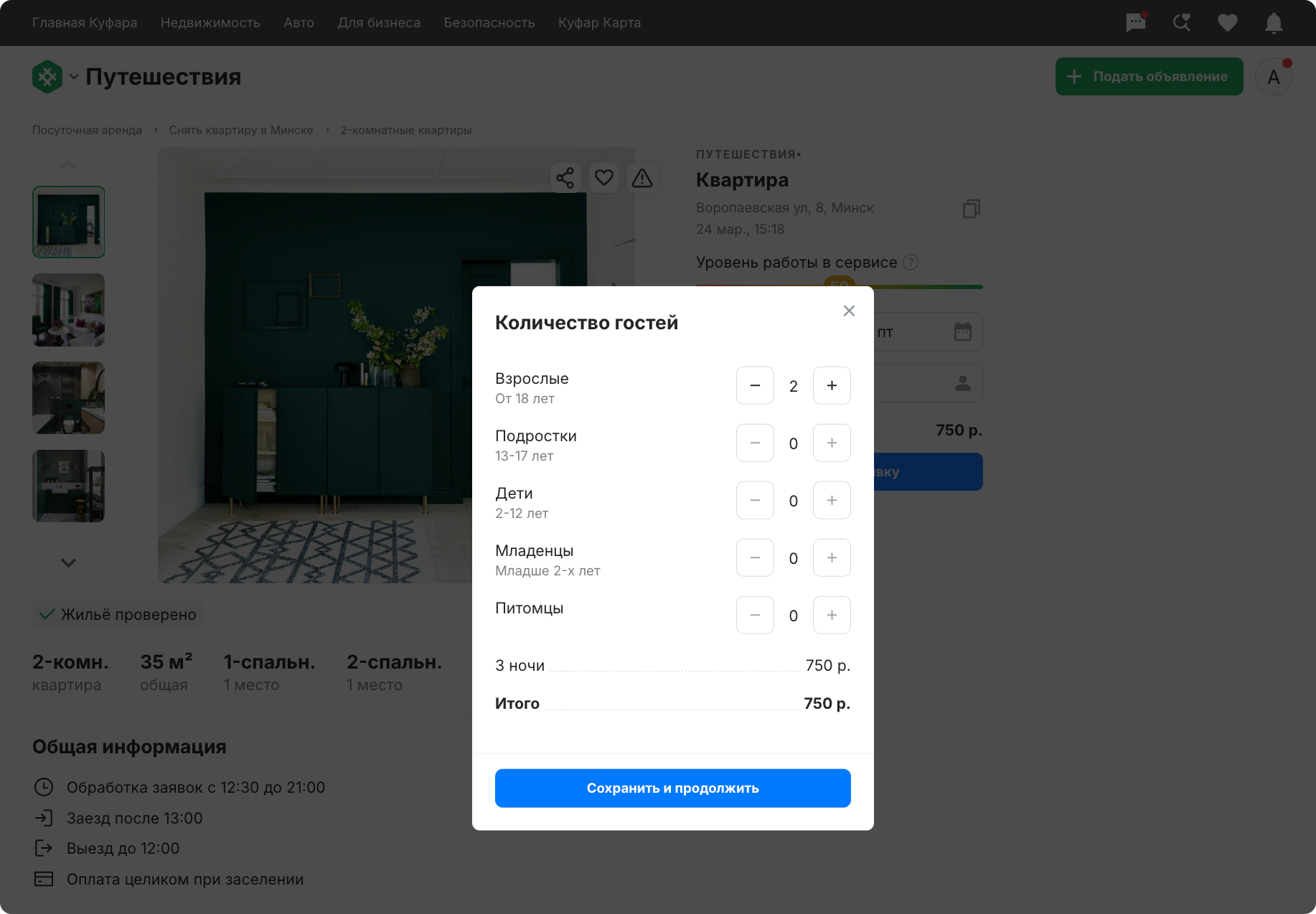Open Главная Куфара menu item
This screenshot has height=914, width=1316.
point(85,23)
